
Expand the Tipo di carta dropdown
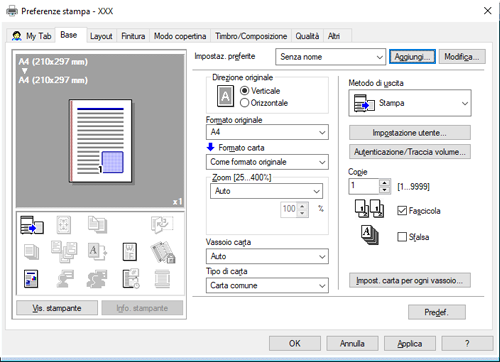click(x=267, y=286)
